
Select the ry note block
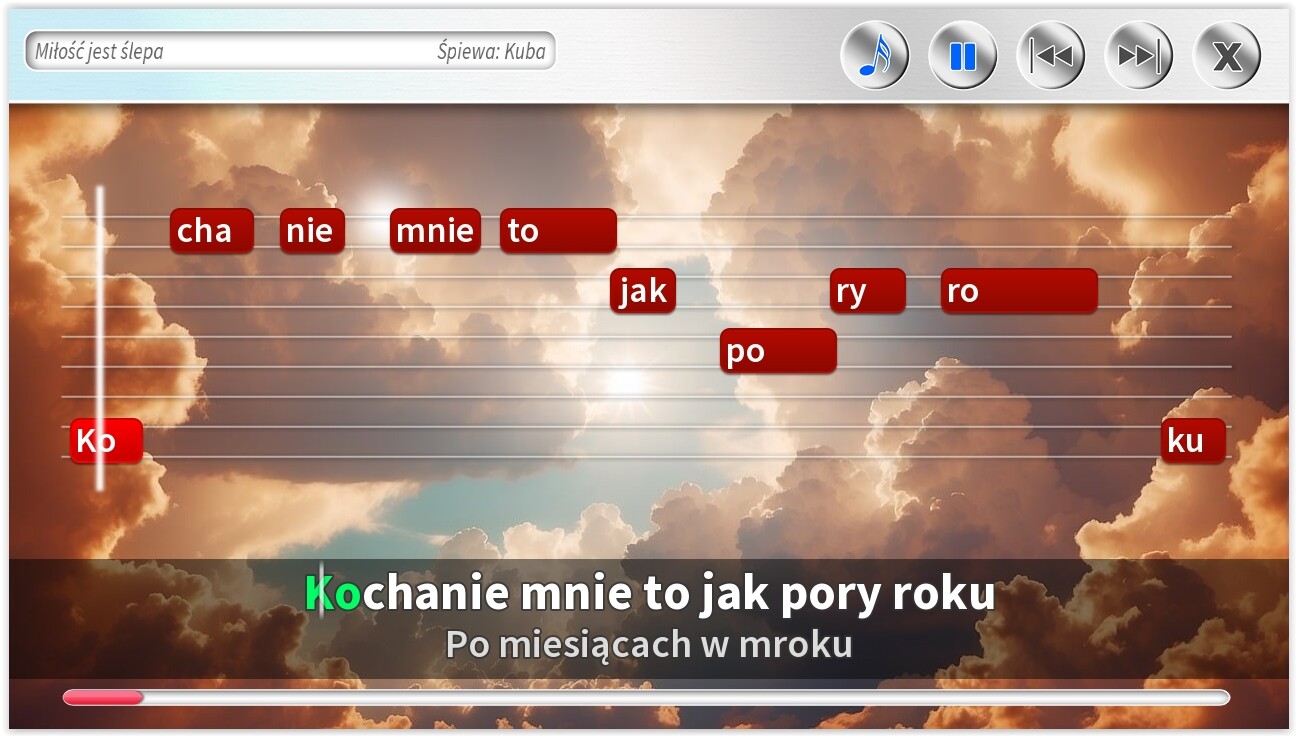pos(866,290)
